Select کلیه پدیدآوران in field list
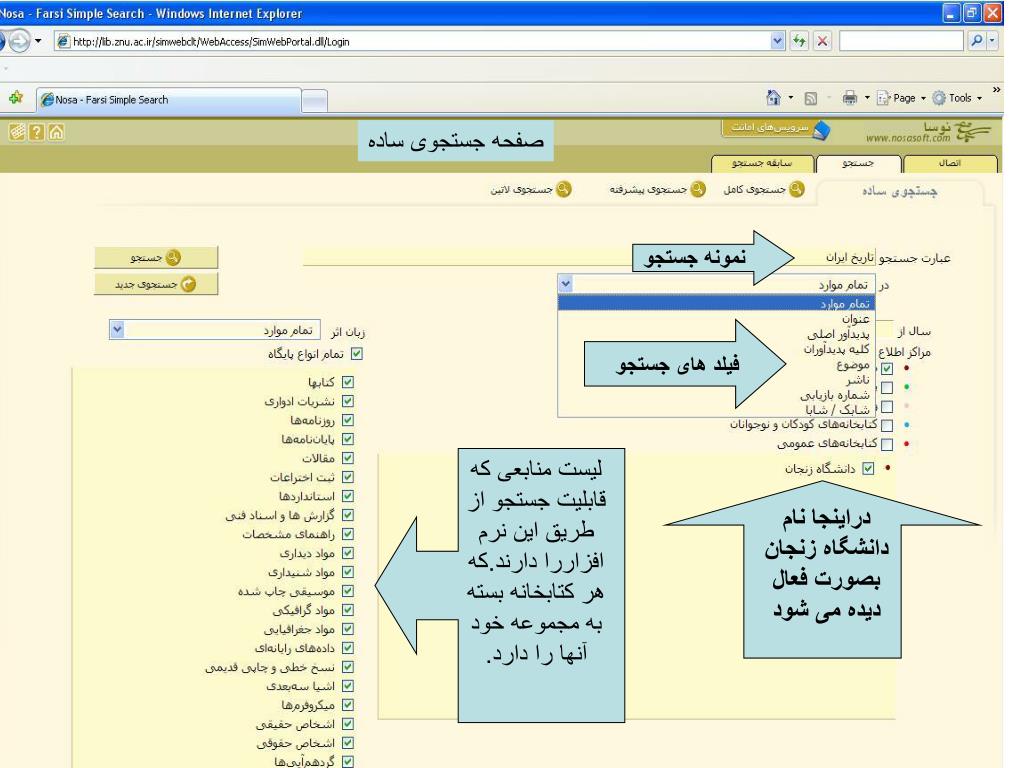1024x768 pixels. tap(716, 349)
